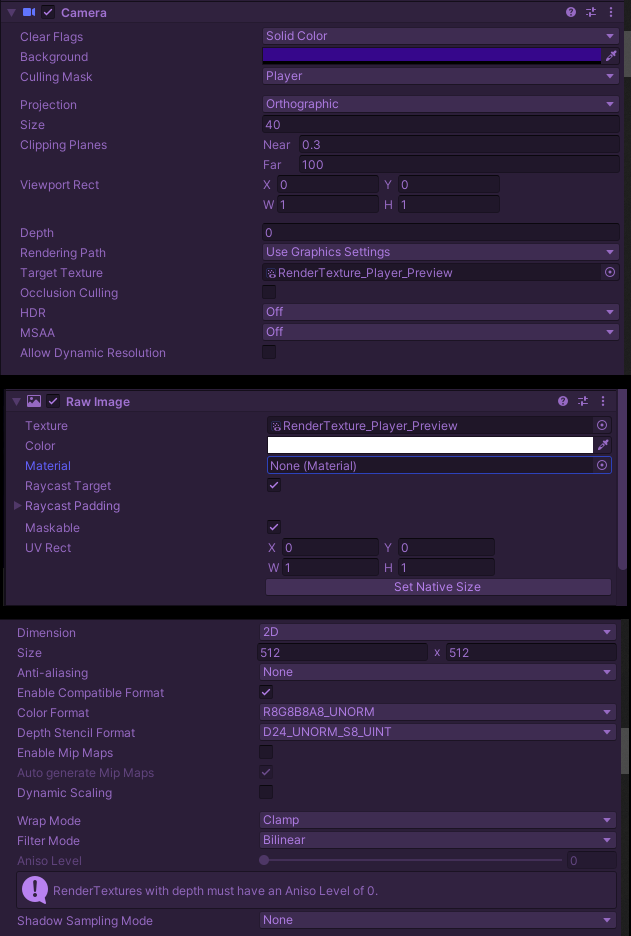Open the Clear Flags dropdown

(440, 36)
